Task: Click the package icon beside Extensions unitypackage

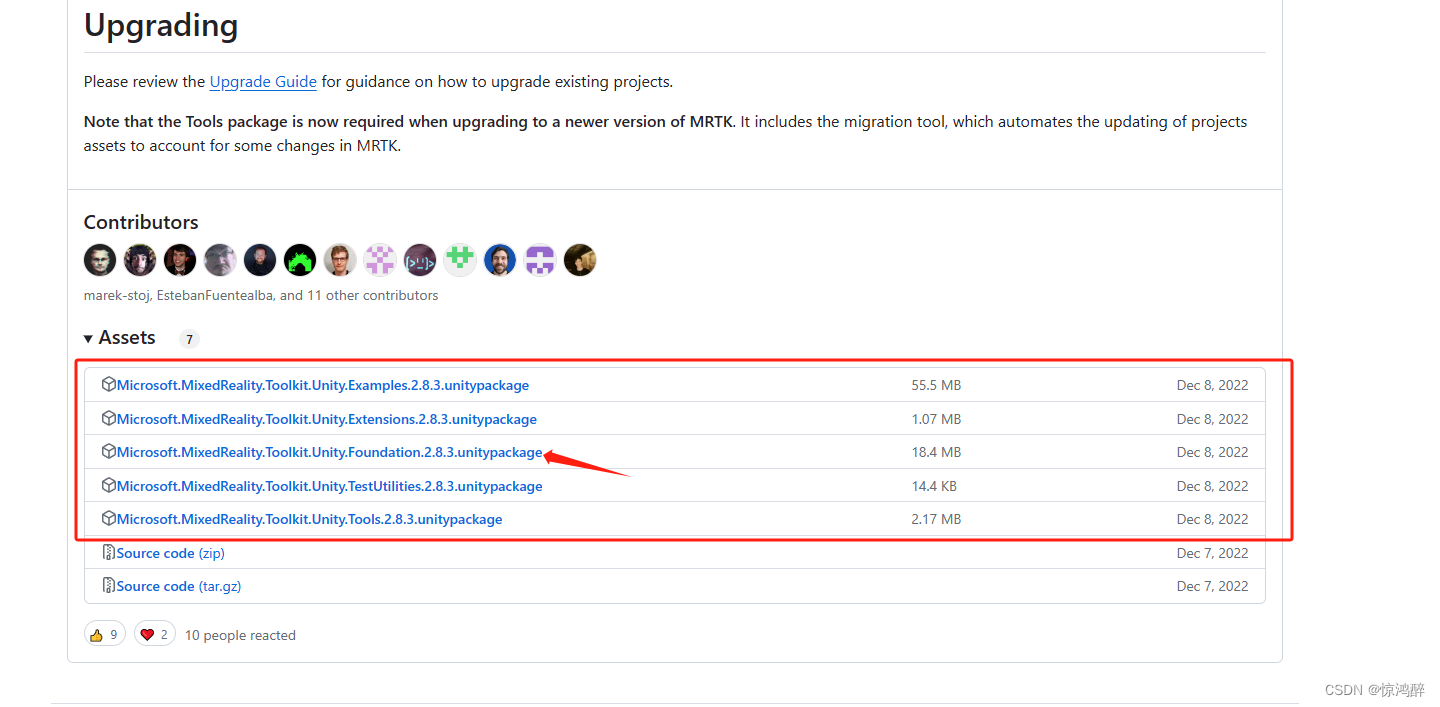Action: coord(108,419)
